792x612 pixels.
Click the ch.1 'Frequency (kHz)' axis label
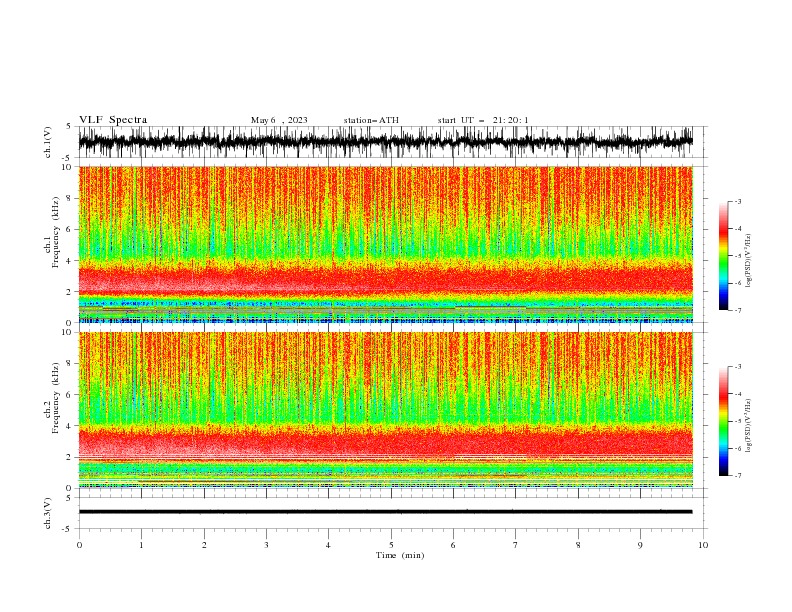click(56, 232)
